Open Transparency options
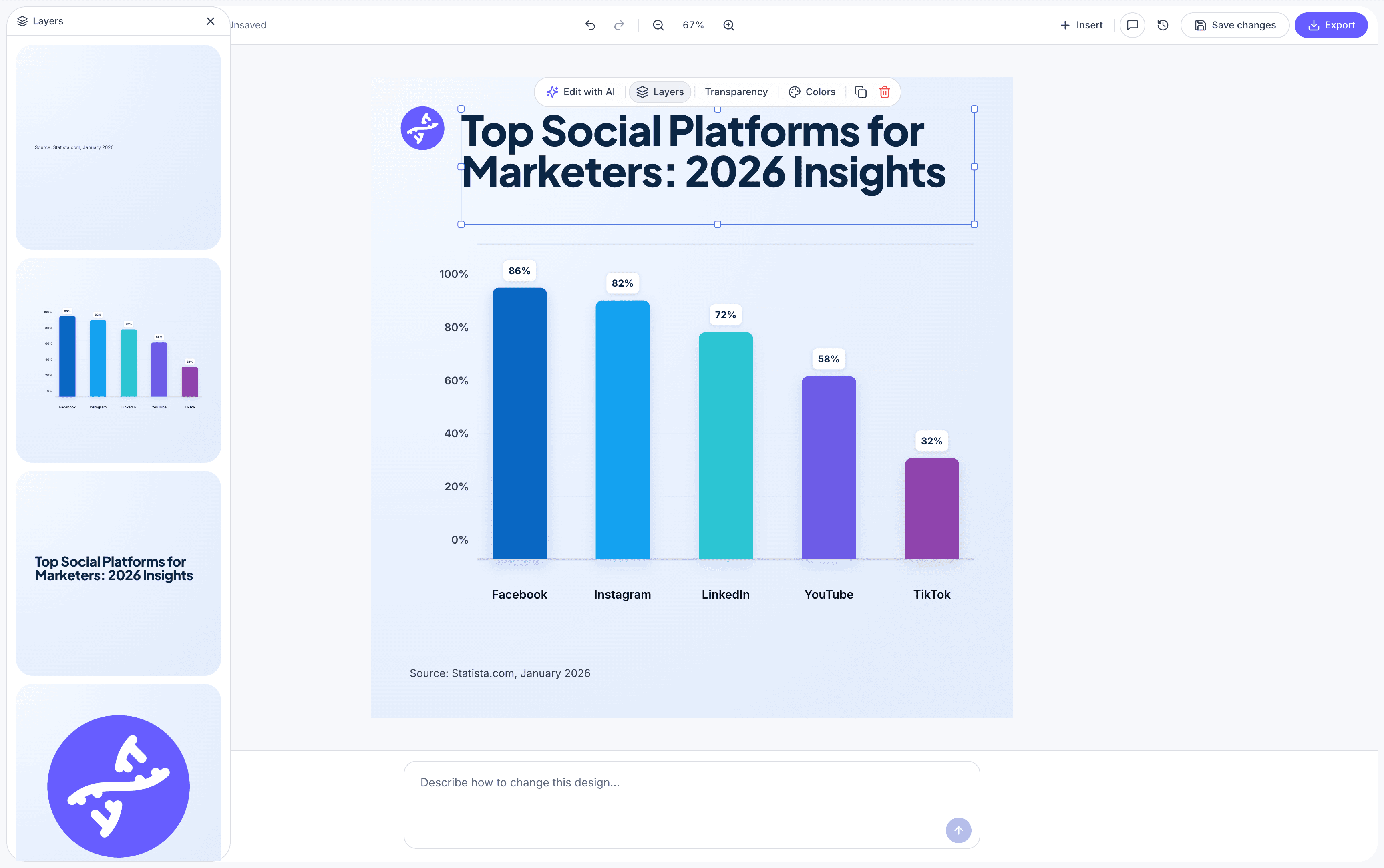1384x868 pixels. [x=736, y=92]
